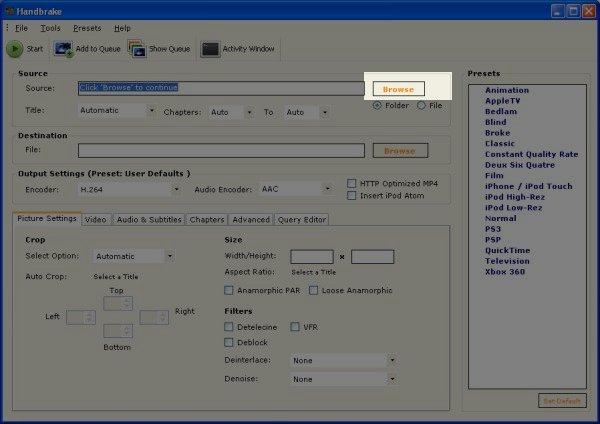Enable the Detelecine filter checkbox
This screenshot has width=600, height=424.
tap(230, 327)
